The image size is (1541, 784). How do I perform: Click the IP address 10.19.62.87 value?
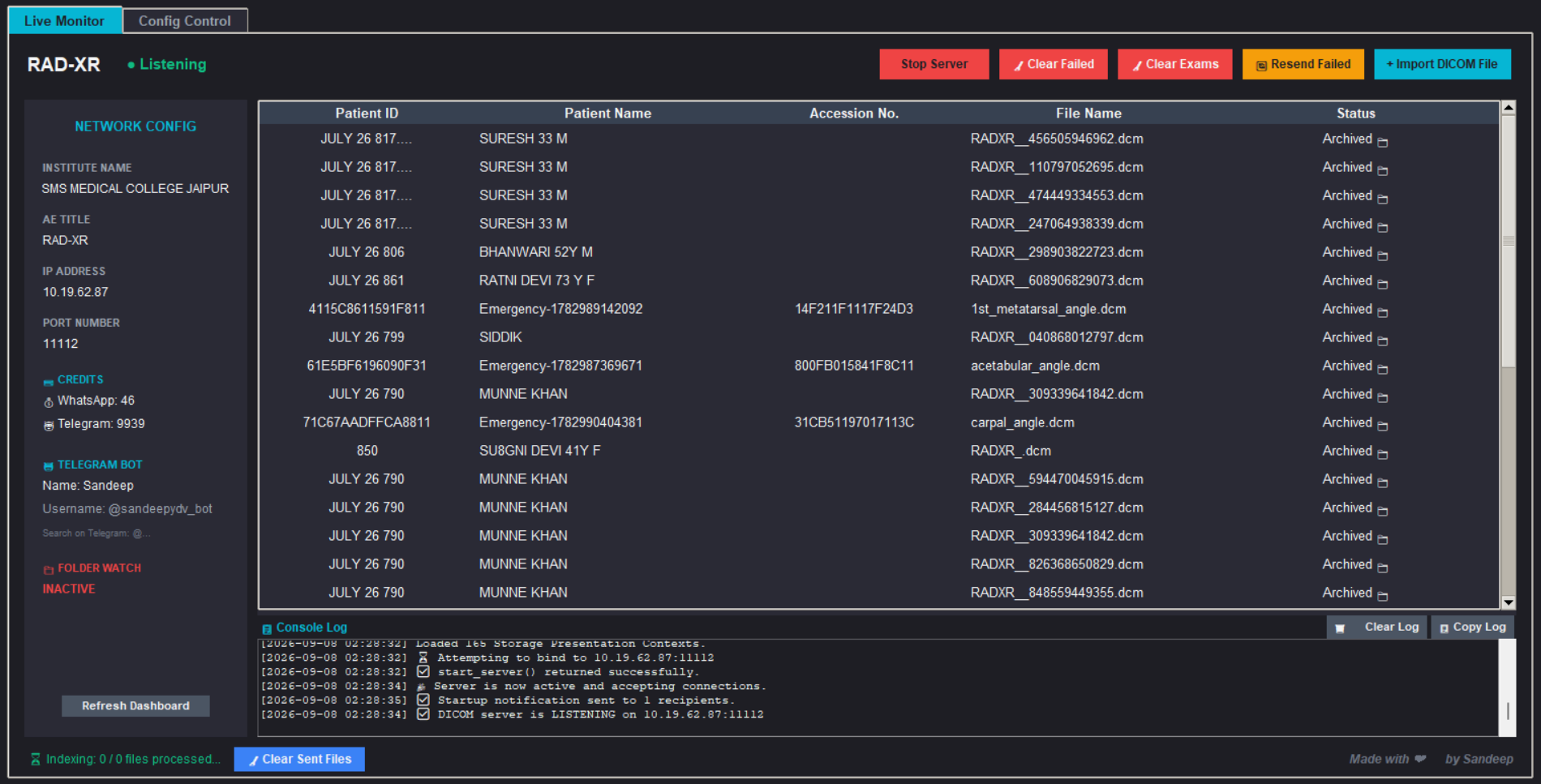coord(75,292)
